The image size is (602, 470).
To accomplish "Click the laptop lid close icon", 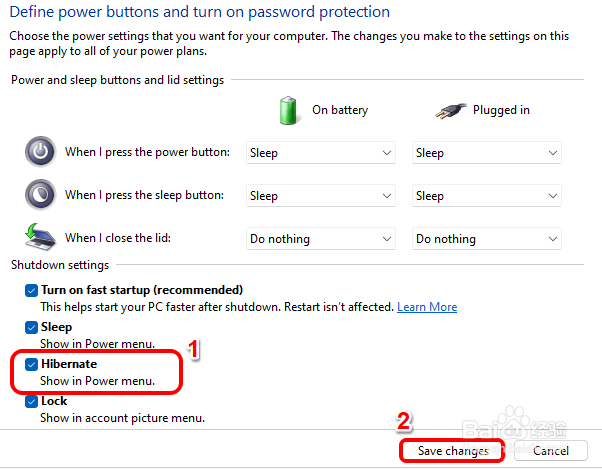I will 39,237.
